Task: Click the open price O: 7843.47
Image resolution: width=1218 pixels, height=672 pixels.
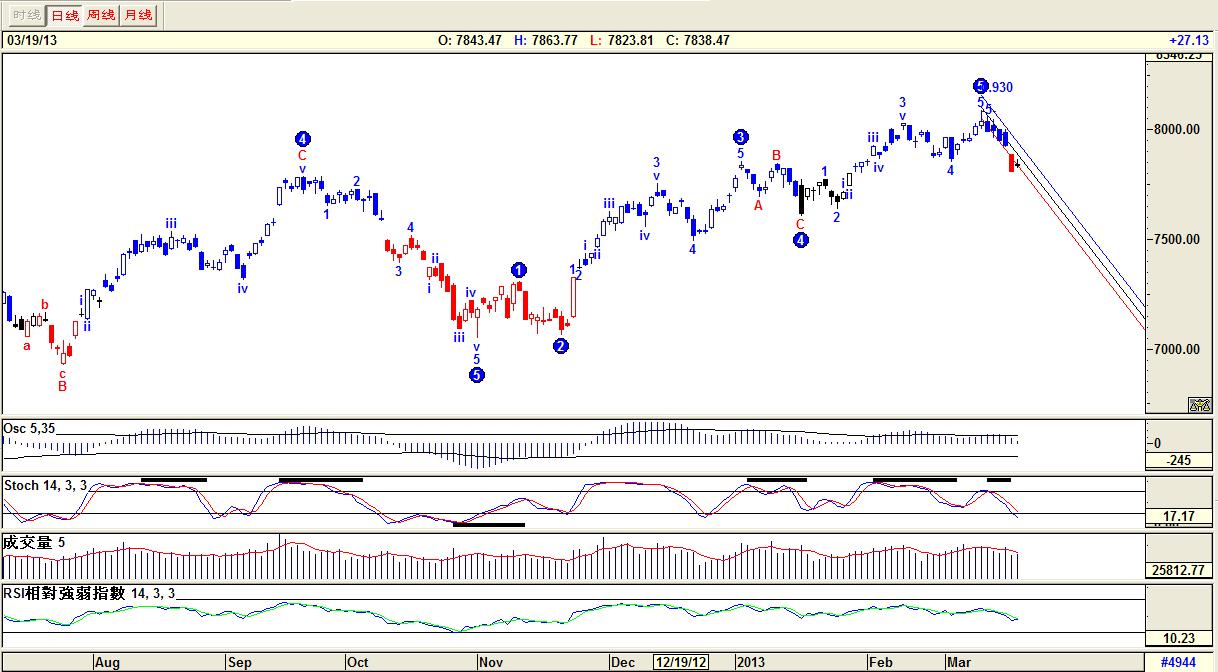Action: tap(469, 41)
